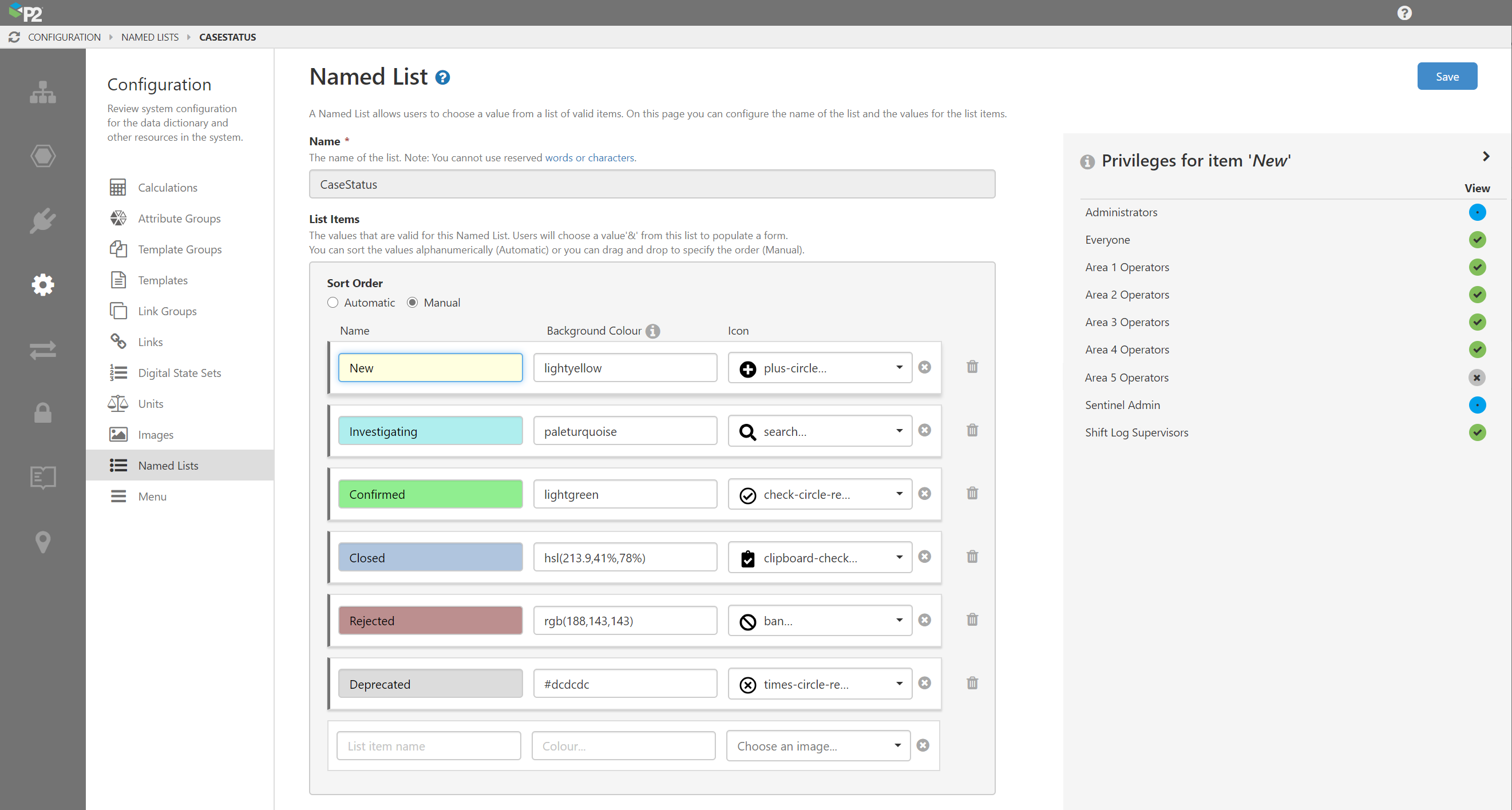Open Templates in configuration menu

point(163,280)
